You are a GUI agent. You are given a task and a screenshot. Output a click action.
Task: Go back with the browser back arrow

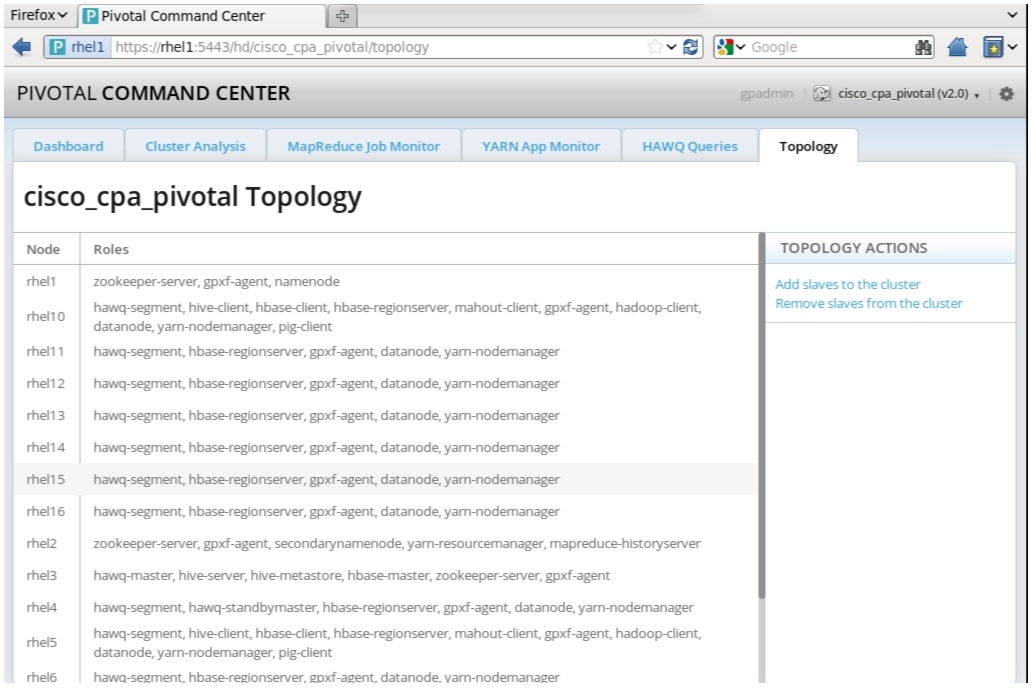click(22, 47)
